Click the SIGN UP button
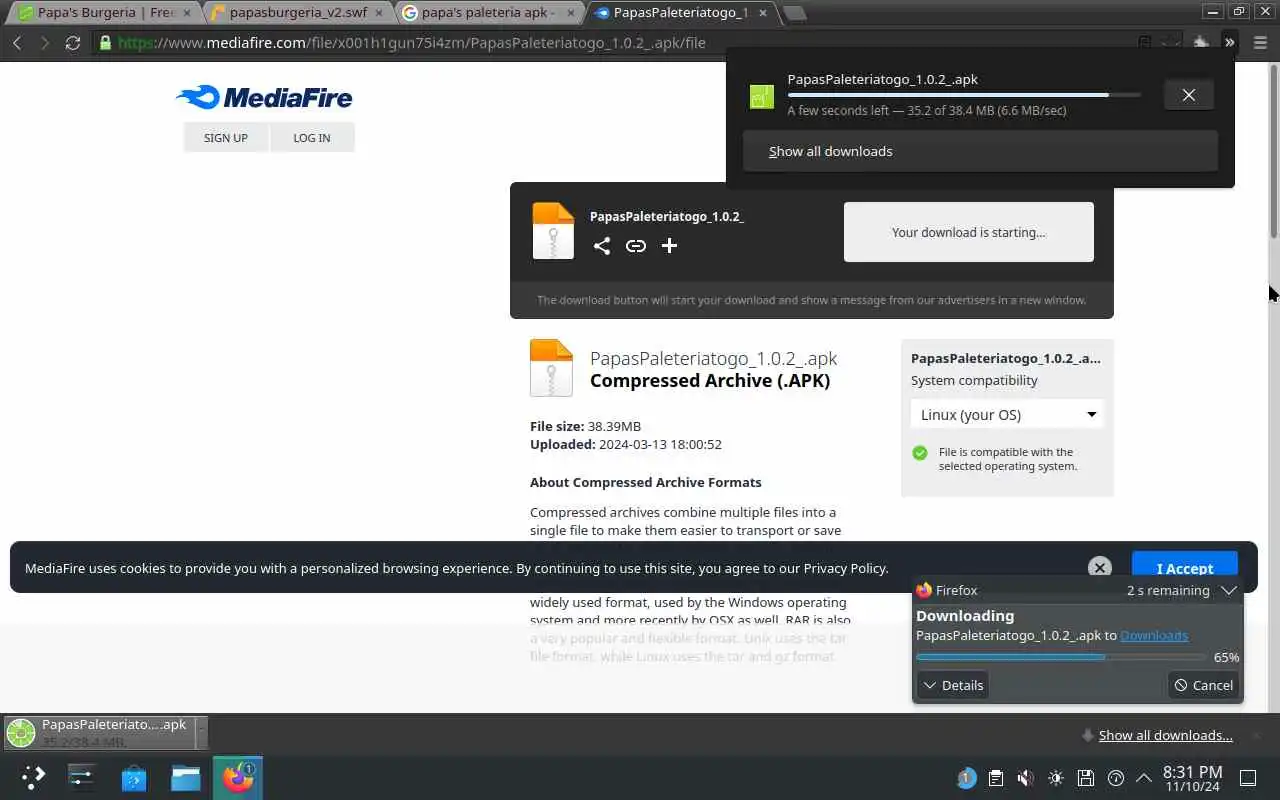Screen dimensions: 1280x800 point(226,138)
